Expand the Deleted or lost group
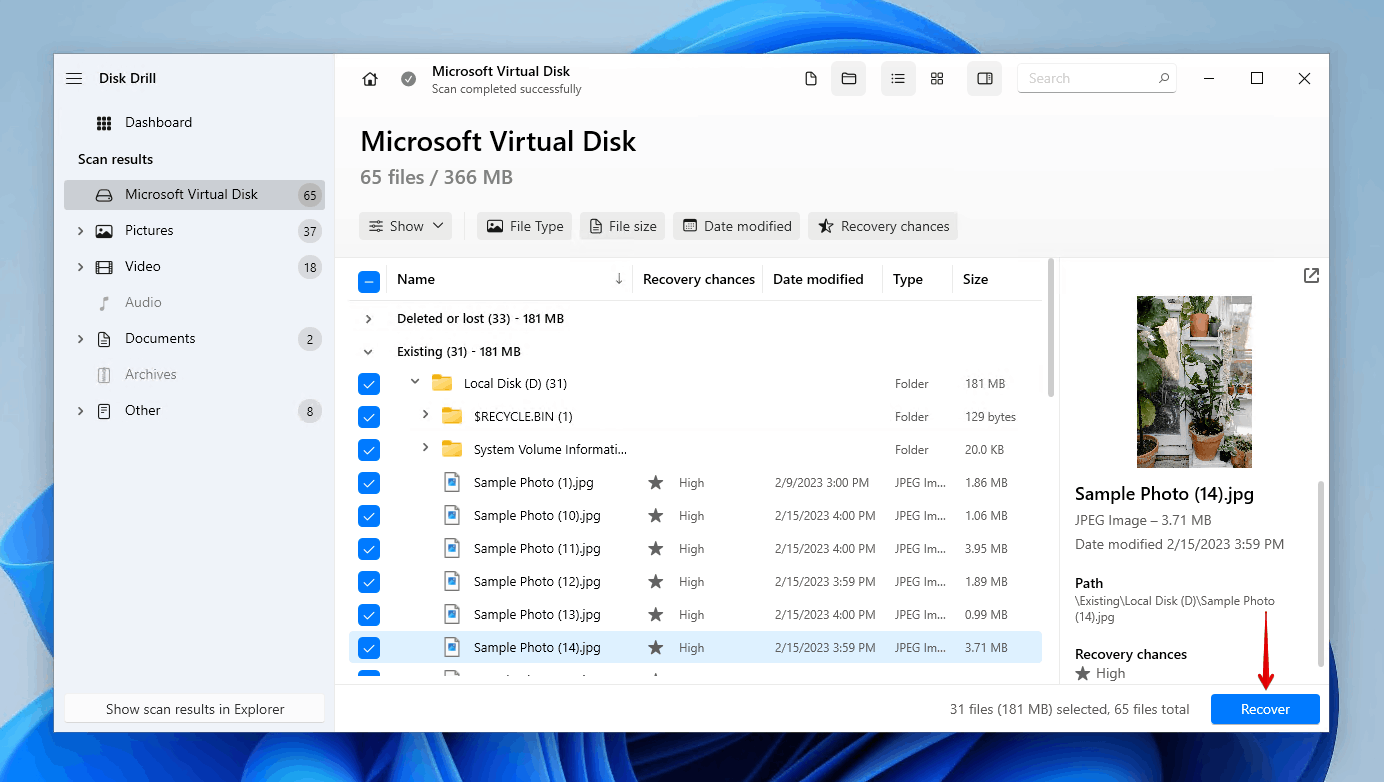Viewport: 1384px width, 782px height. click(x=368, y=319)
